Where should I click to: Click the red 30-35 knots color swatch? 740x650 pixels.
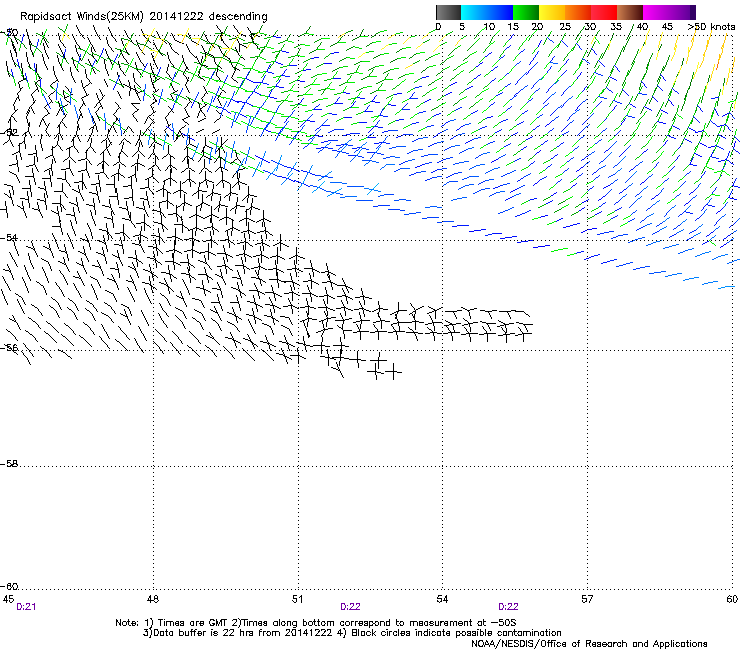coord(604,12)
